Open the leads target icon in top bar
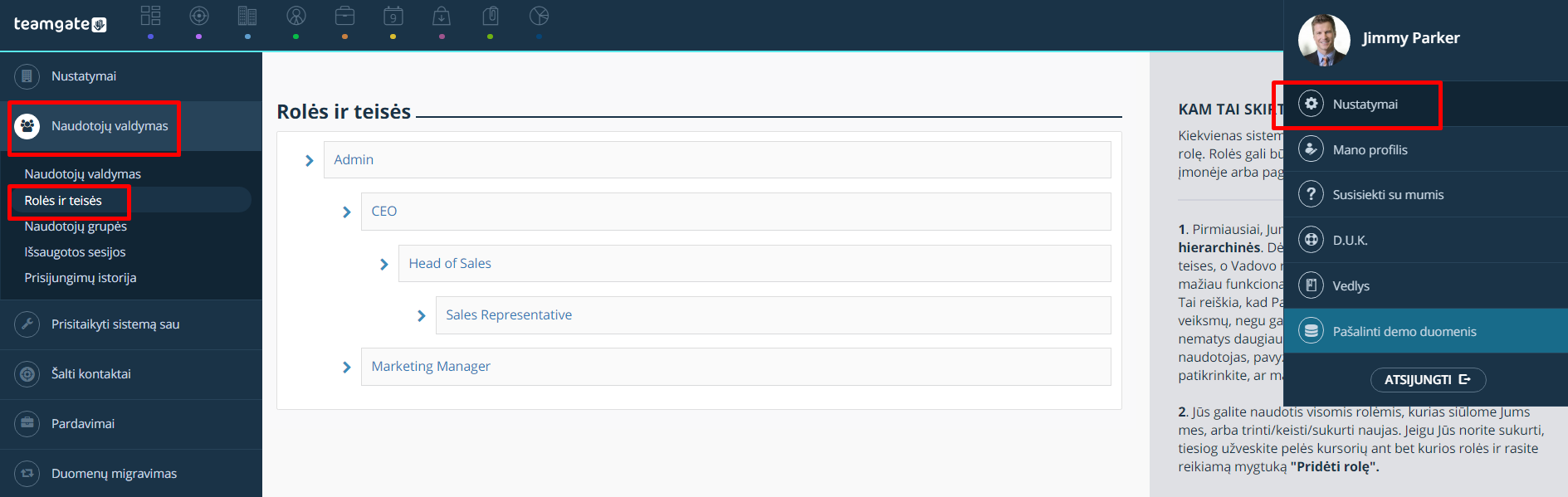 199,16
